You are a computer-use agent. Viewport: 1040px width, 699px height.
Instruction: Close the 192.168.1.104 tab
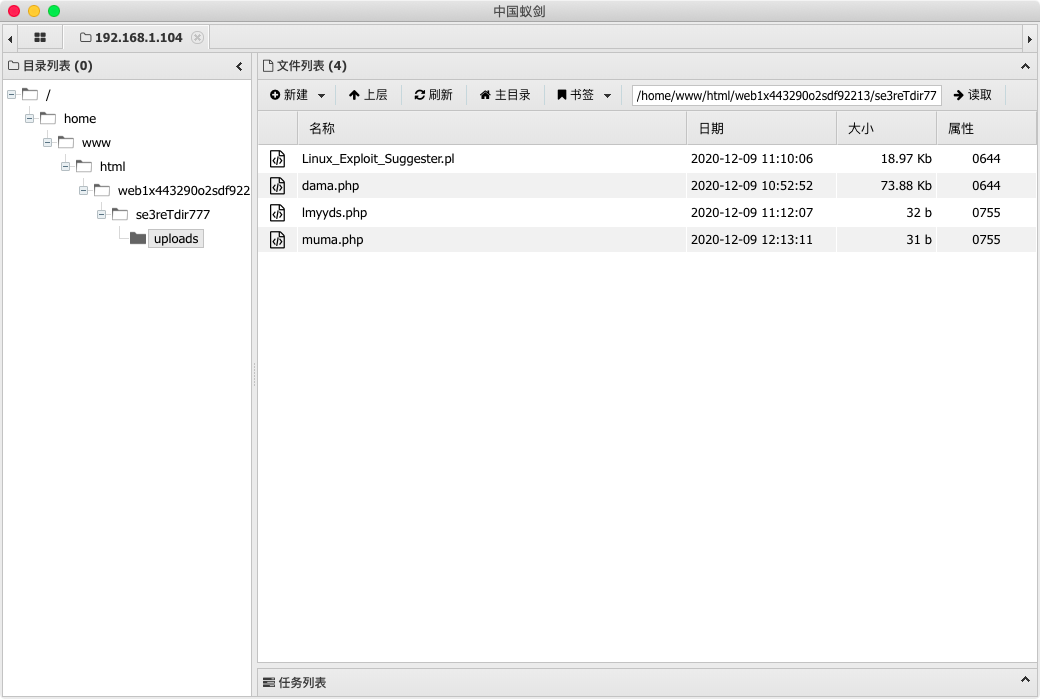197,37
